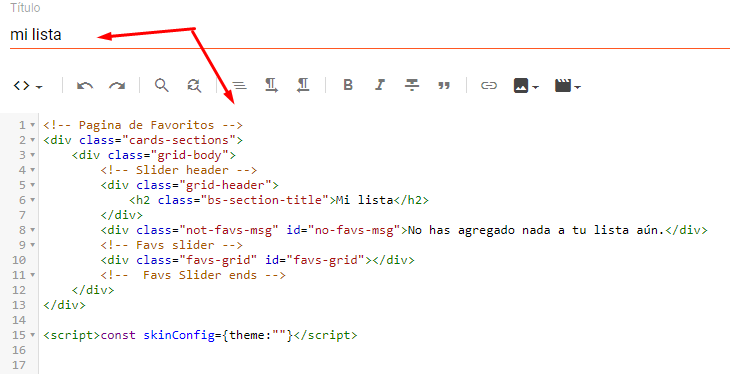Click line number 14 in gutter
This screenshot has width=730, height=374.
tap(19, 320)
